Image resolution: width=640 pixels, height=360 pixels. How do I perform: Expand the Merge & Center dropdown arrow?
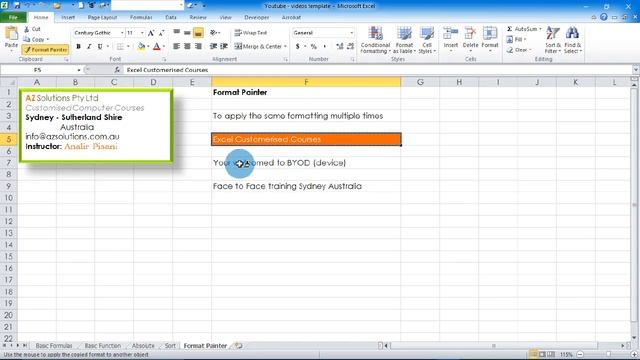[285, 47]
